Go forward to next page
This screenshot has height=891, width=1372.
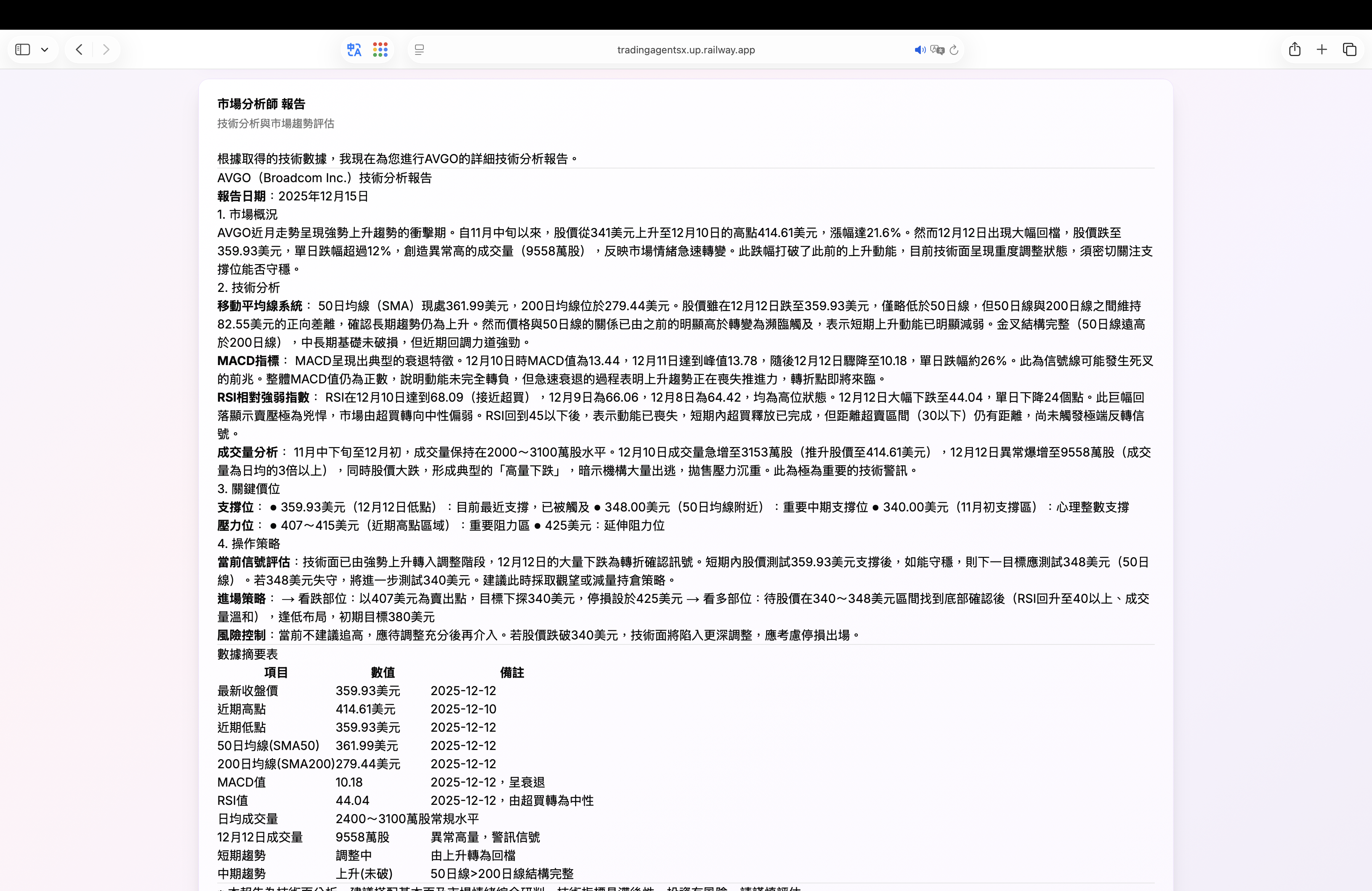tap(106, 50)
